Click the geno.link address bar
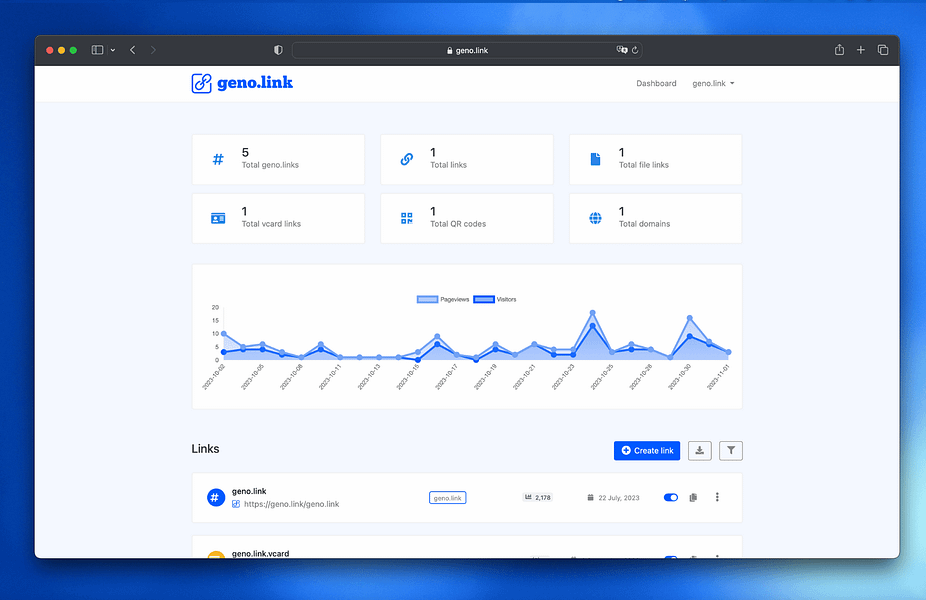 point(467,50)
